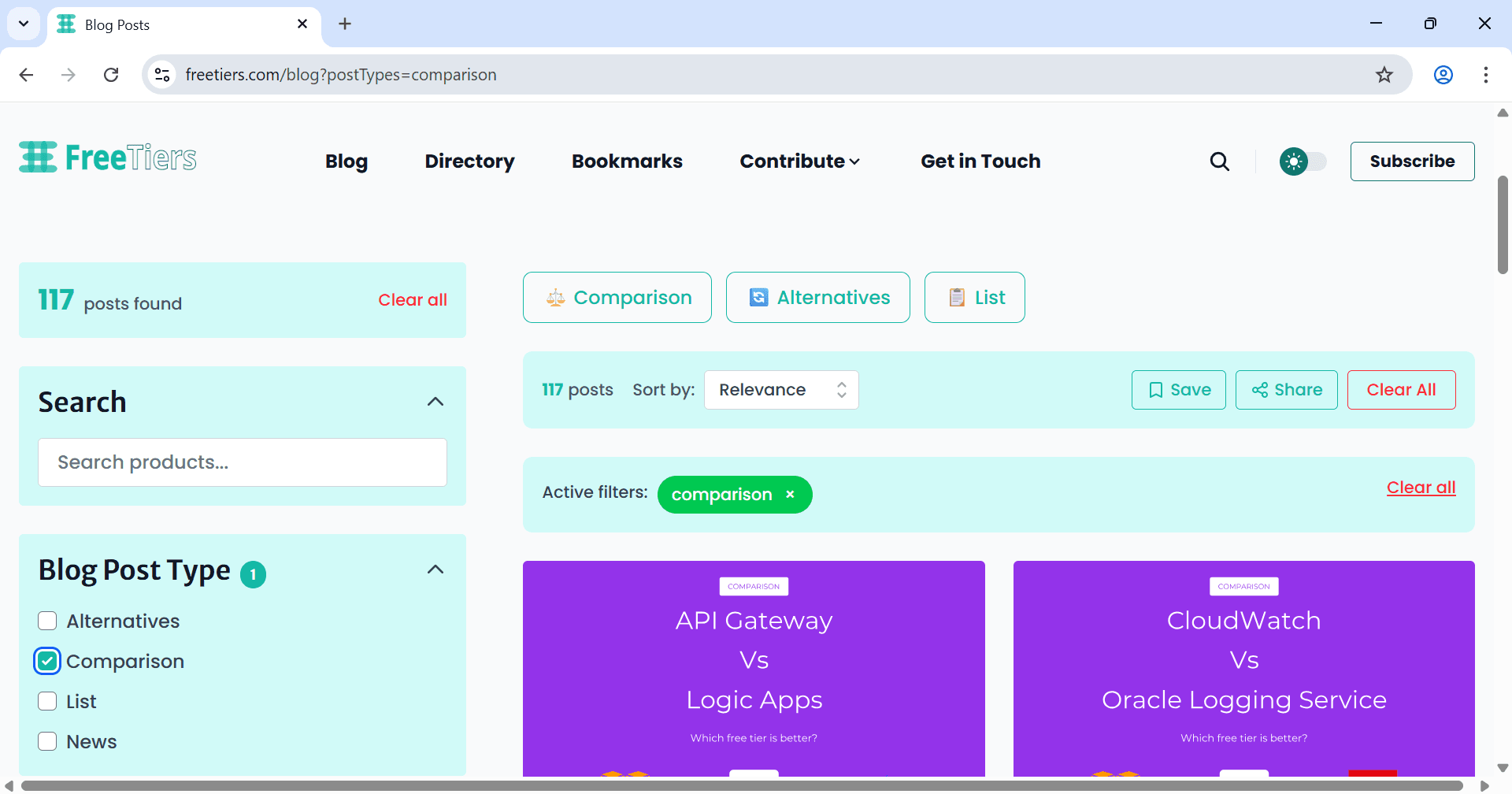Viewport: 1512px width, 794px height.
Task: Open the Chrome three-dot menu
Action: click(1485, 75)
